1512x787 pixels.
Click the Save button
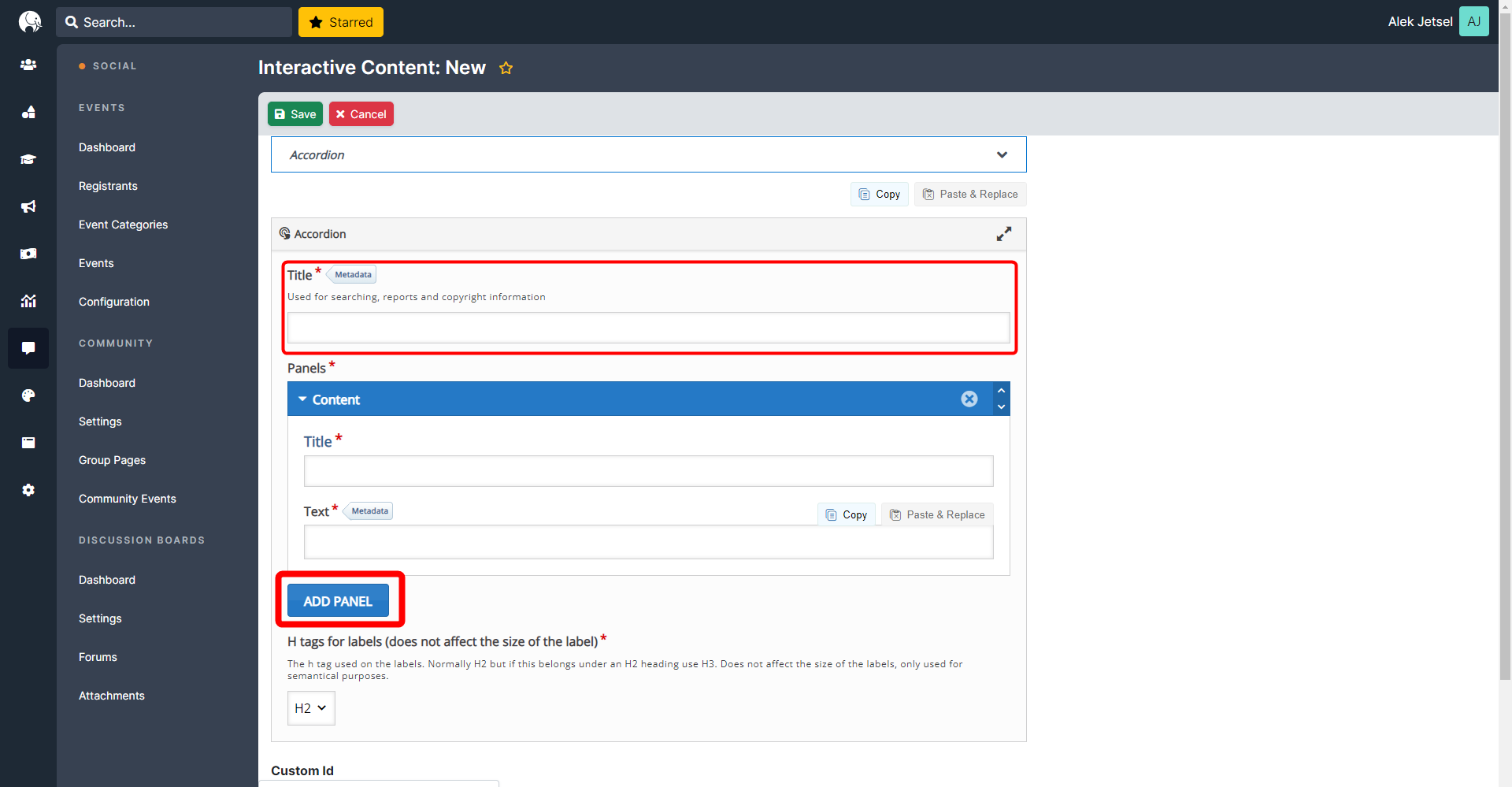[295, 114]
